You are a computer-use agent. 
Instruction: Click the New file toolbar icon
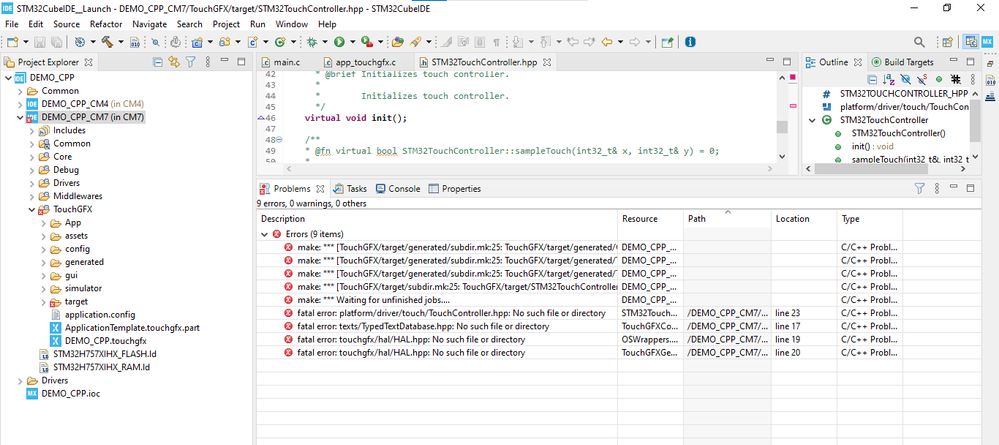click(x=13, y=42)
